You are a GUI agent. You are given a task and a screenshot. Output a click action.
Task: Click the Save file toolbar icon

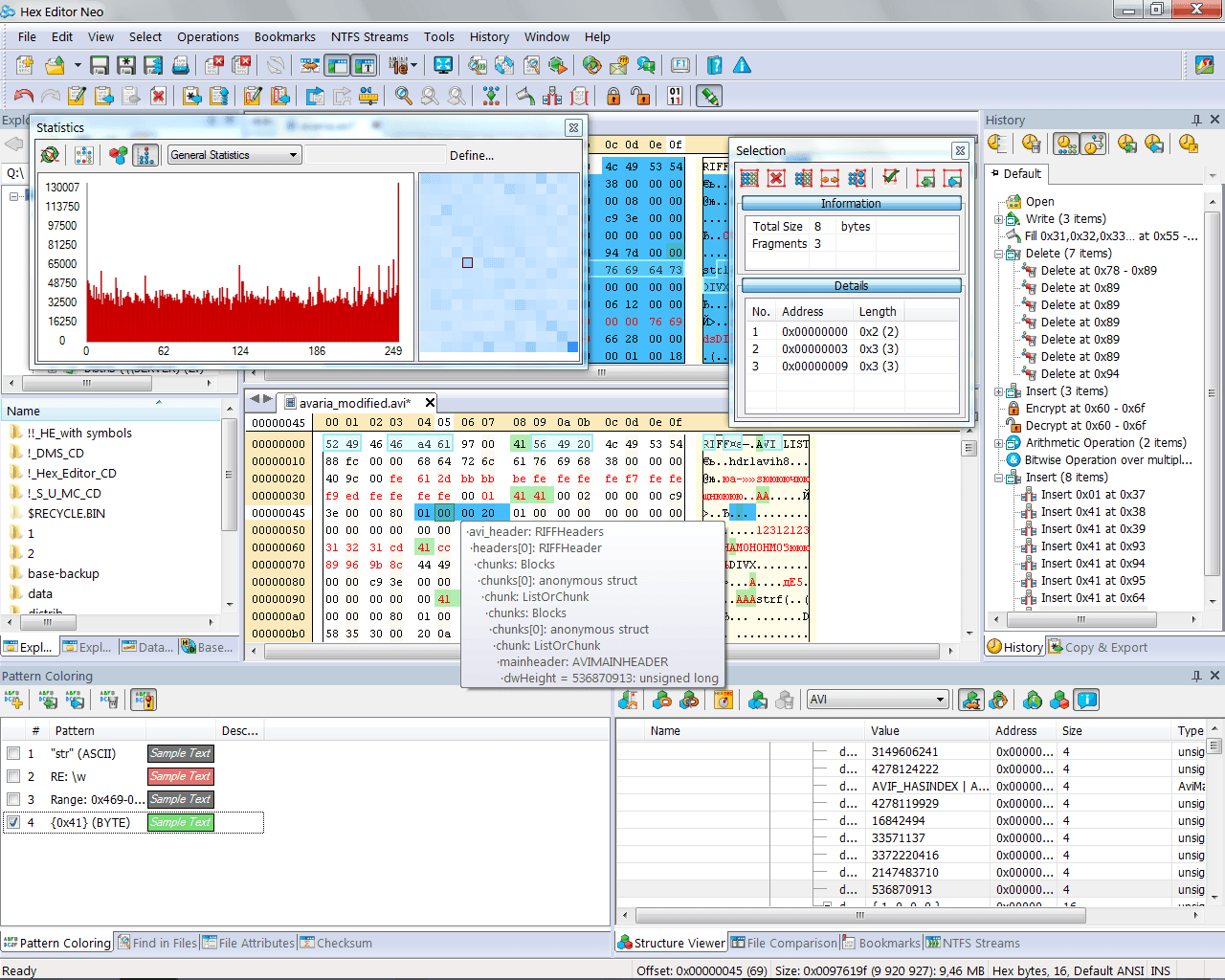tap(100, 65)
